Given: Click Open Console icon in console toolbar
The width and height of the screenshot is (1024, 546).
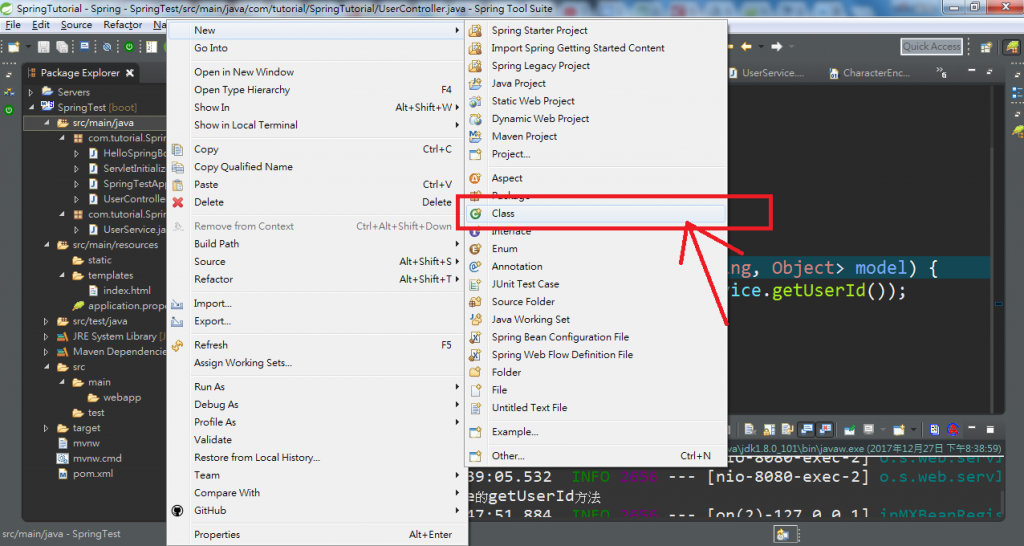Looking at the screenshot, I should 899,429.
